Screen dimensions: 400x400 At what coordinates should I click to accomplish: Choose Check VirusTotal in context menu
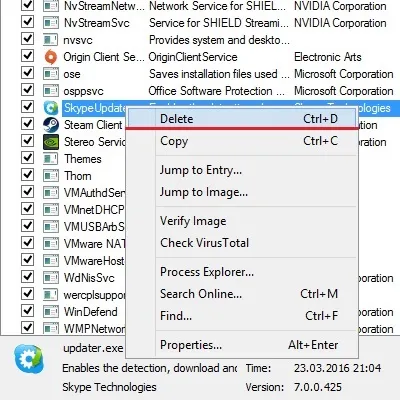pos(242,243)
